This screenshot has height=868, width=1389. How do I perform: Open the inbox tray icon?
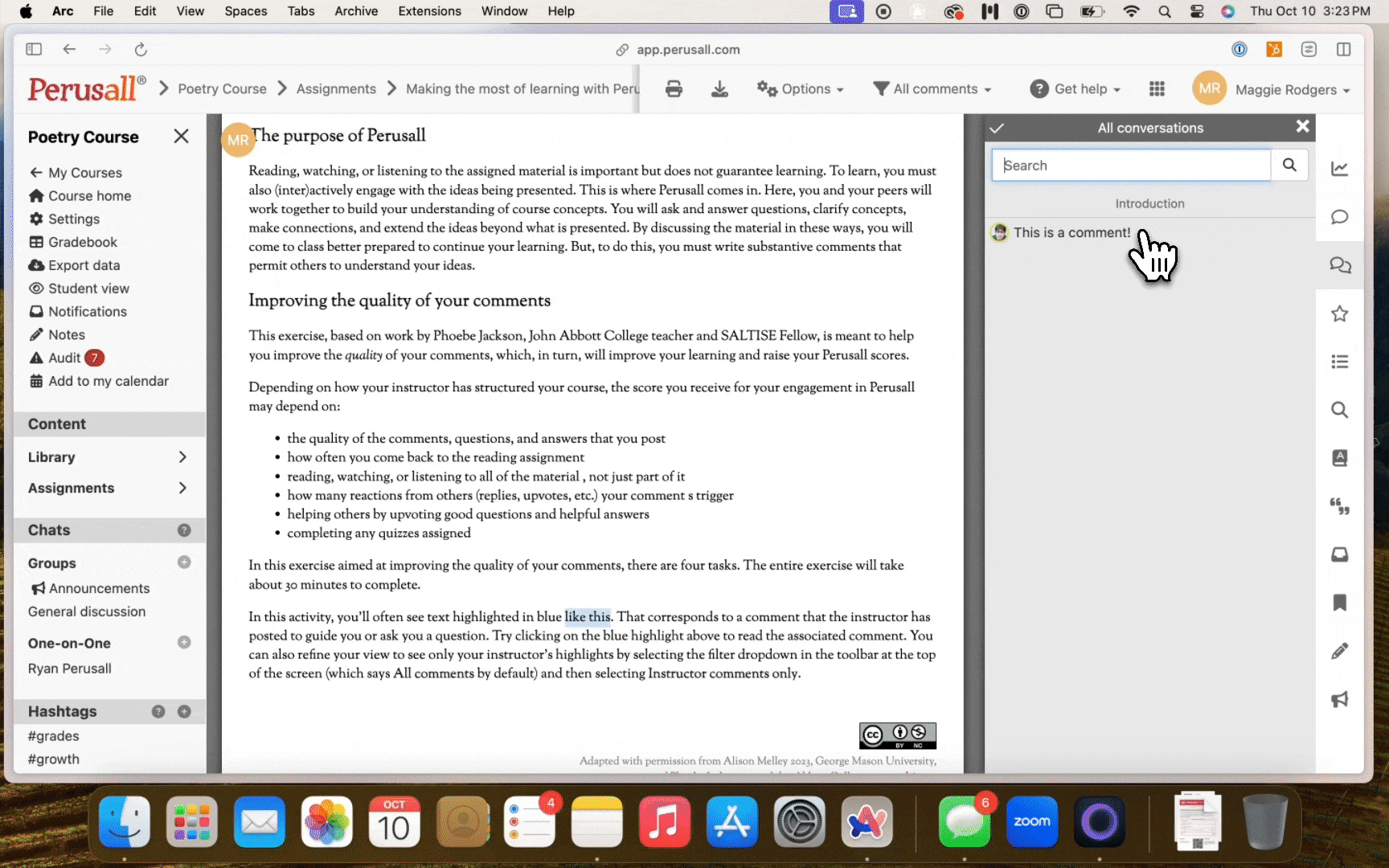[x=1339, y=555]
